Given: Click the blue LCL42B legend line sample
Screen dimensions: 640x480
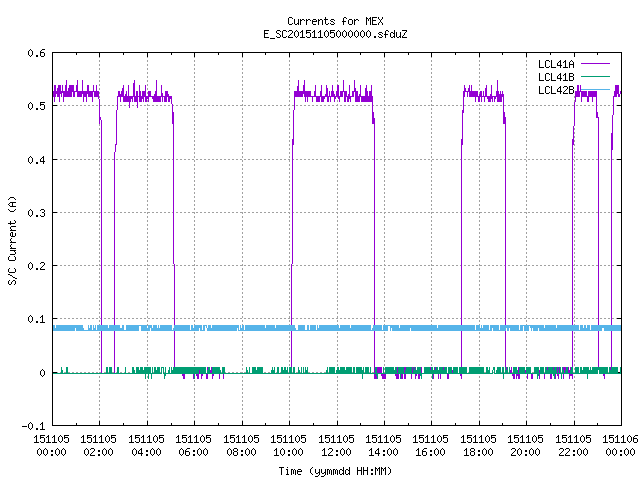Looking at the screenshot, I should [595, 89].
